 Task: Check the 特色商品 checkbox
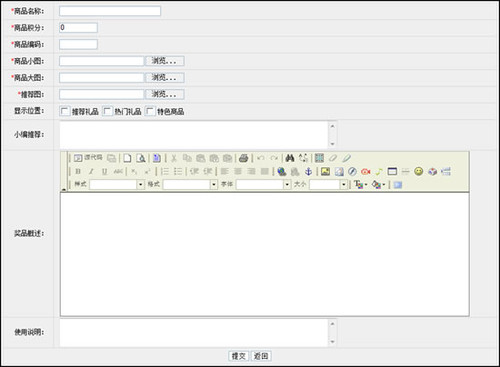coord(150,111)
